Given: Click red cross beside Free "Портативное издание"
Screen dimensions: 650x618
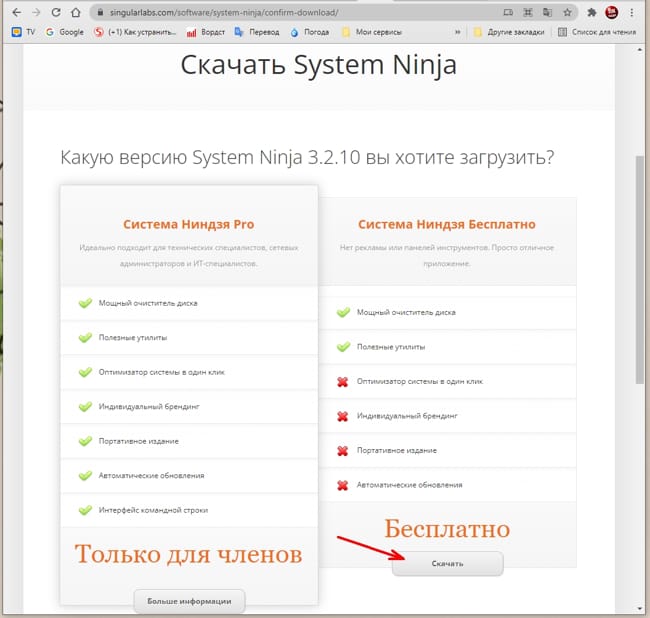Looking at the screenshot, I should click(x=342, y=450).
